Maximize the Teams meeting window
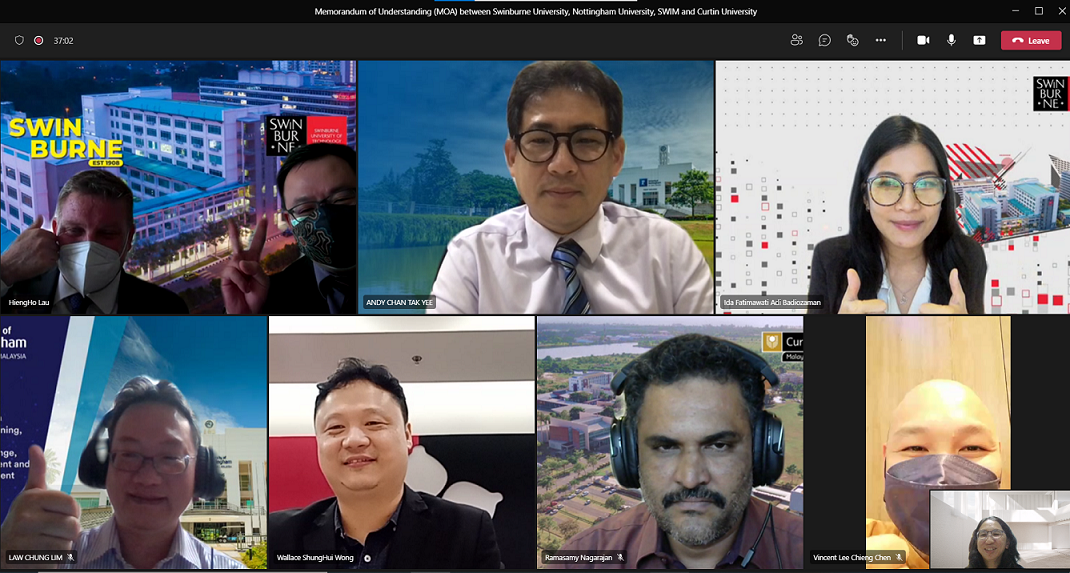This screenshot has width=1070, height=573. (1039, 11)
